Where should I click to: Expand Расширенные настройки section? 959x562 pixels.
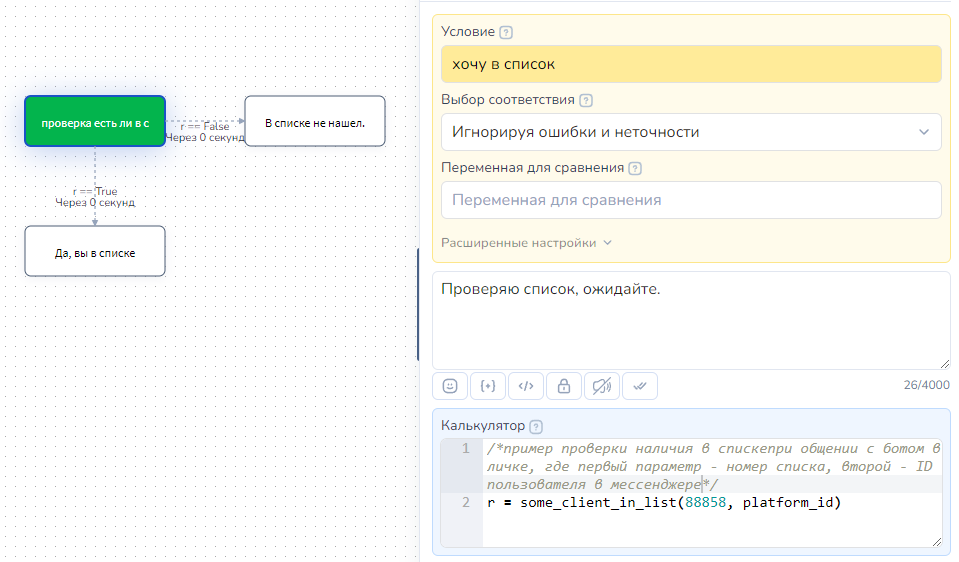(526, 242)
